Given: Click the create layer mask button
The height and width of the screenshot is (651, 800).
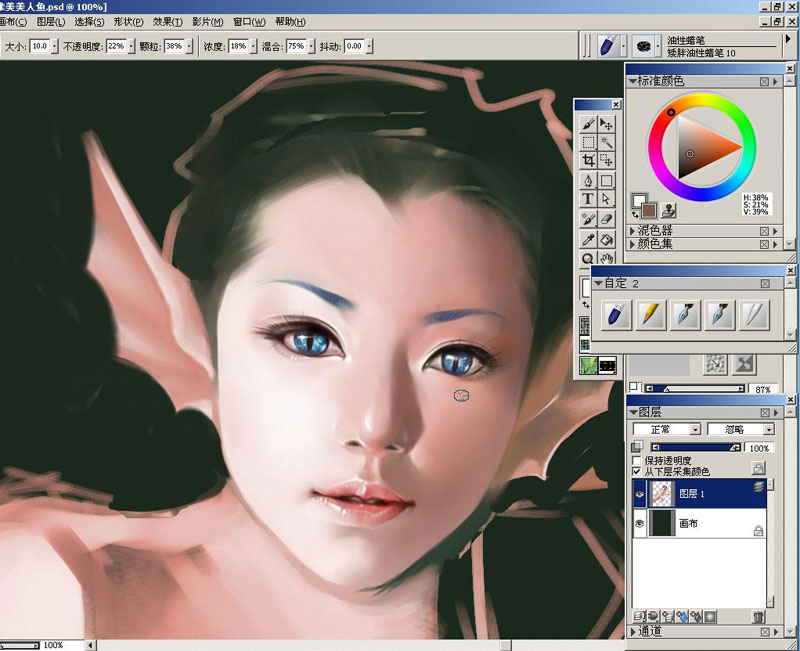Looking at the screenshot, I should coord(710,617).
